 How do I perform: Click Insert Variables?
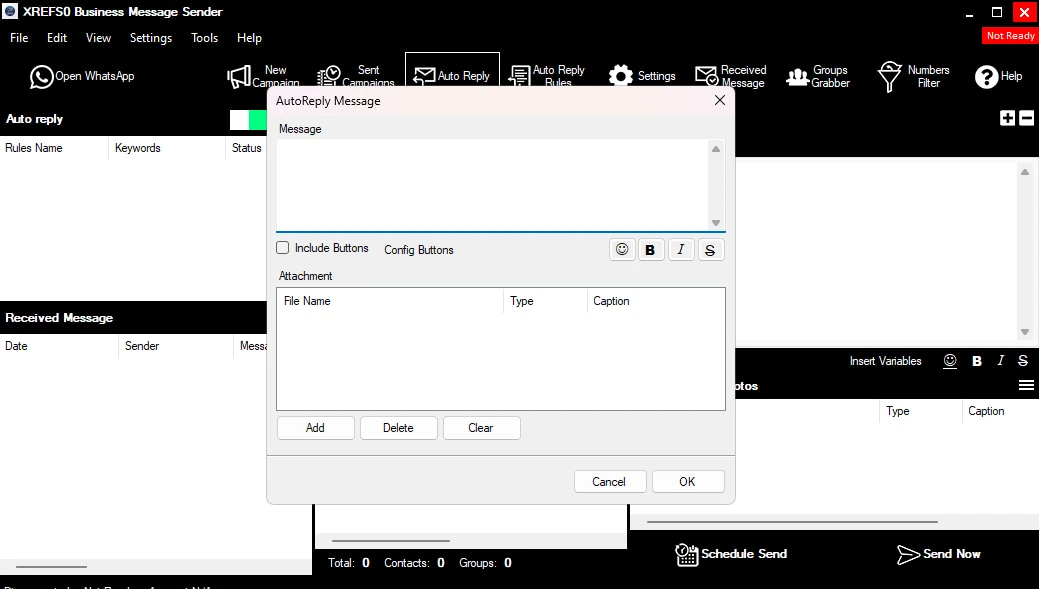point(885,361)
